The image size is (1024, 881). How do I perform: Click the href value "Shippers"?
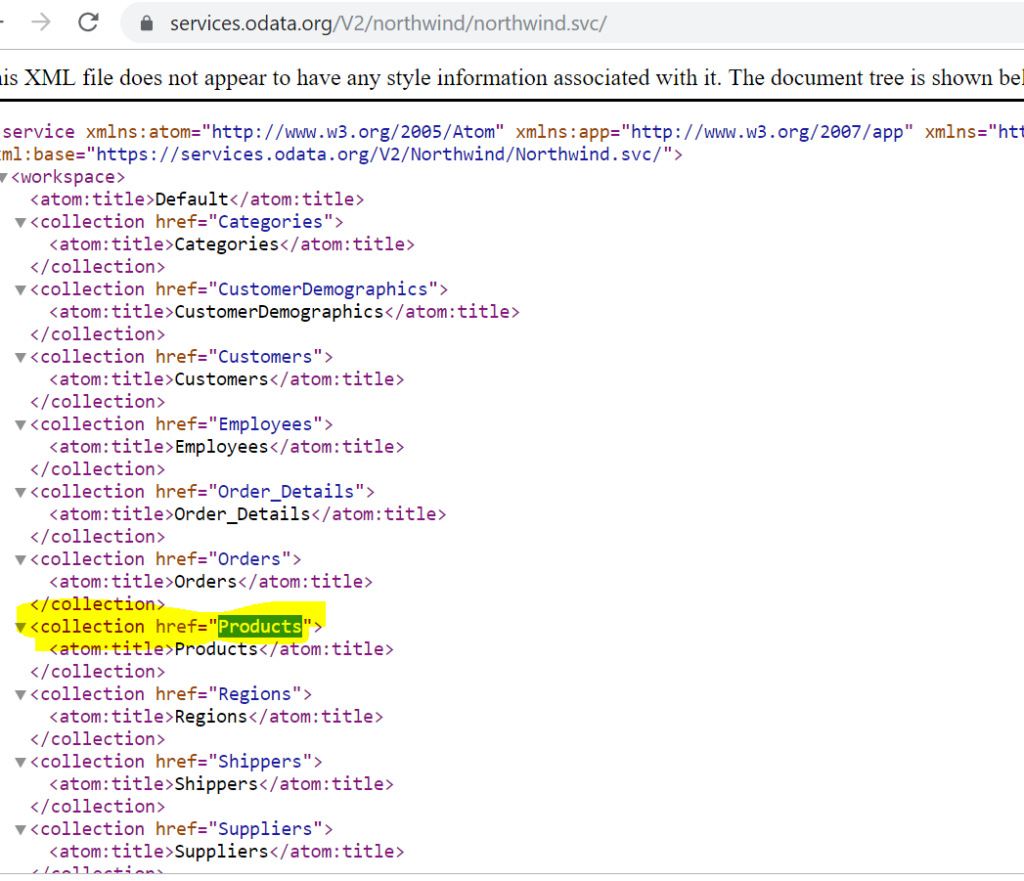click(260, 761)
